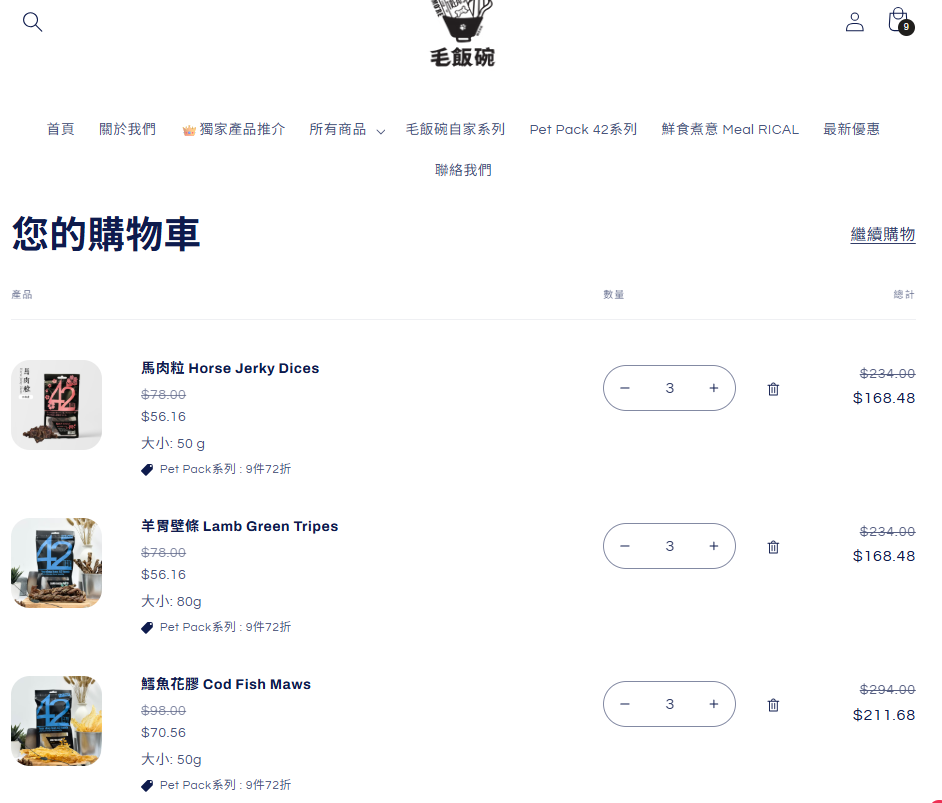Open the shopping cart bag icon
This screenshot has width=942, height=803.
tap(900, 22)
